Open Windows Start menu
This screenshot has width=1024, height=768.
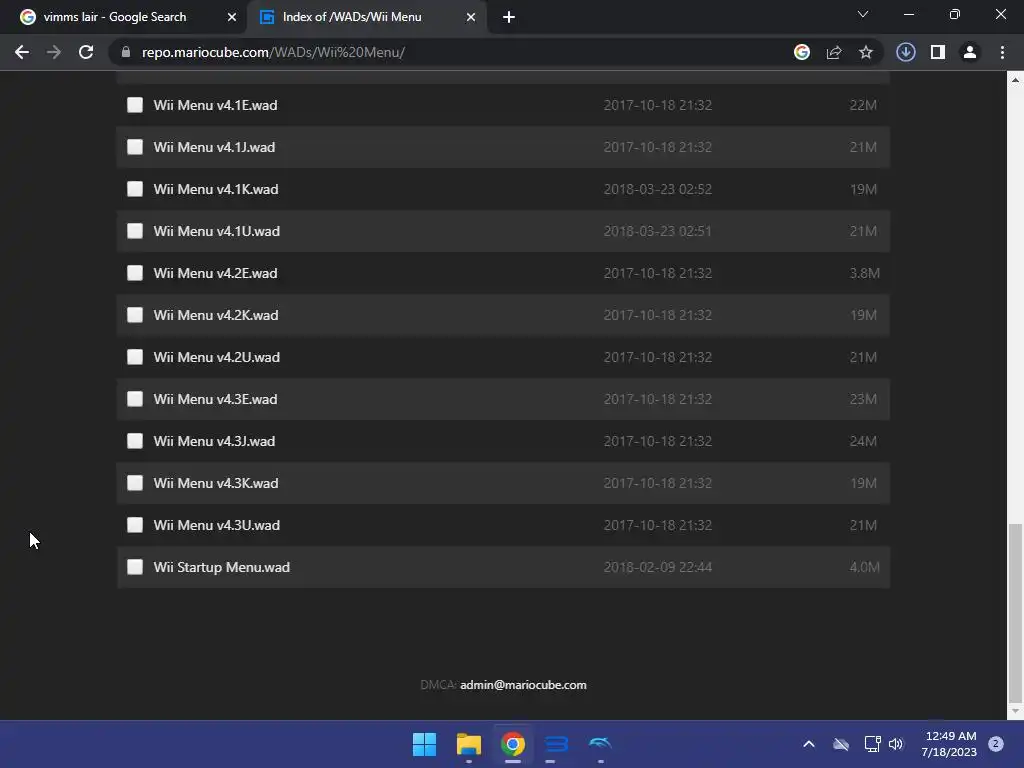[424, 744]
